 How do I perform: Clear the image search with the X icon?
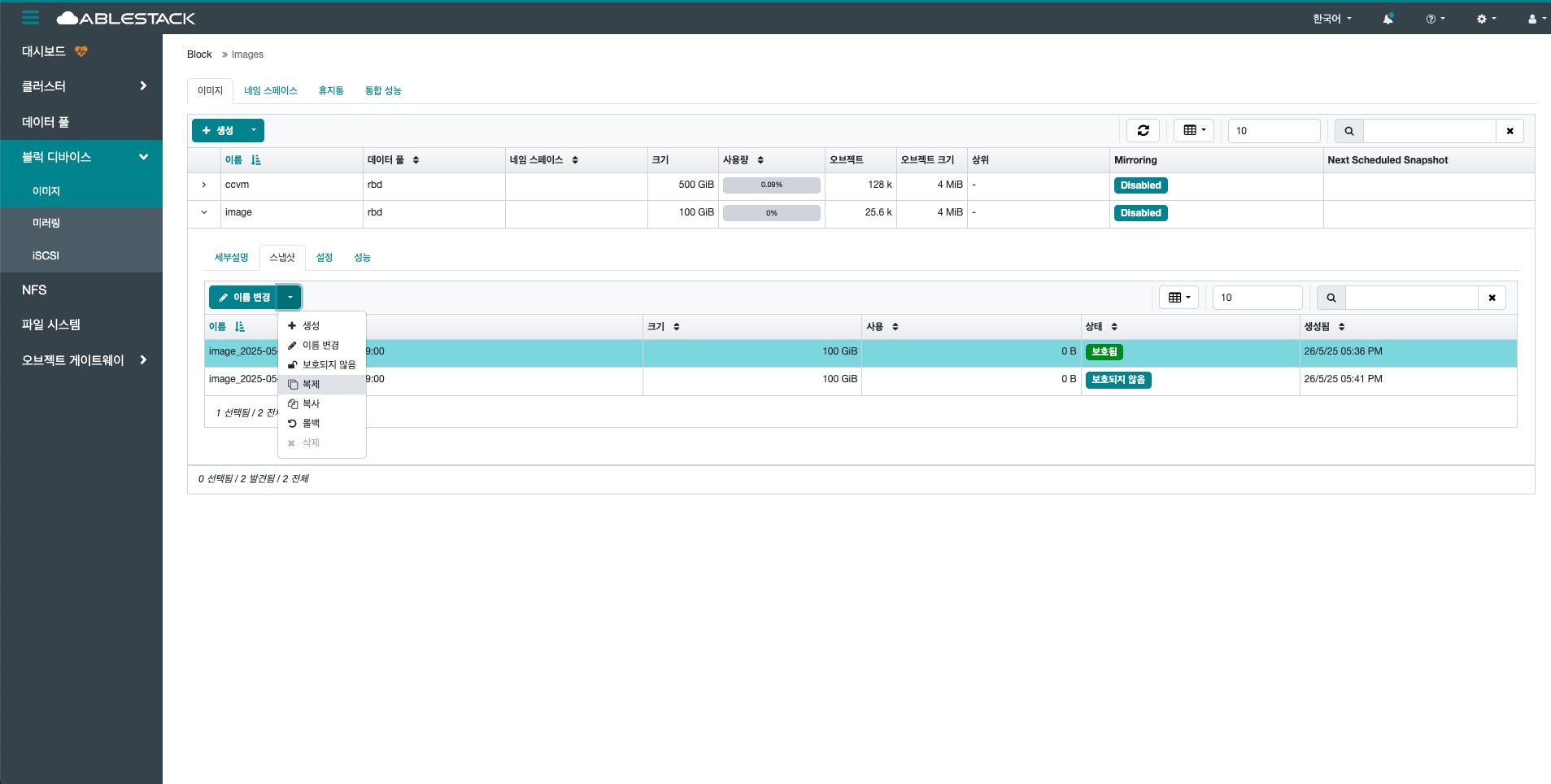coord(1510,130)
